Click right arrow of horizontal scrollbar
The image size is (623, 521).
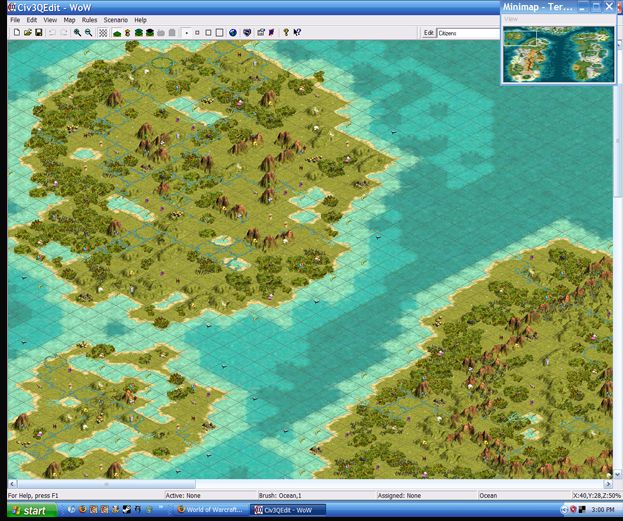coord(608,484)
